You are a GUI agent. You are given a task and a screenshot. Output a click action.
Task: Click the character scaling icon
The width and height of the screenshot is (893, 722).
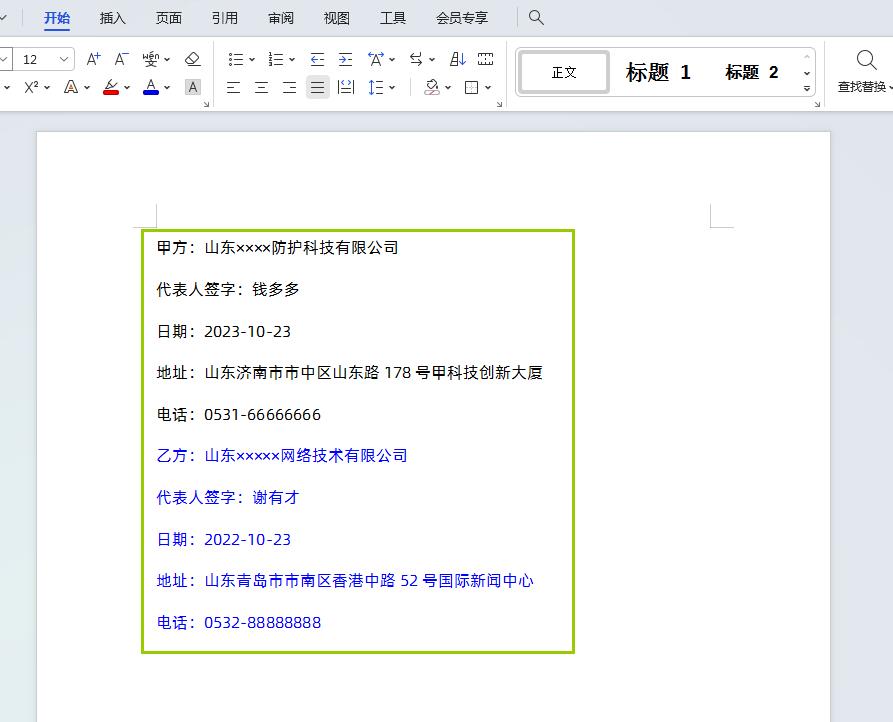(376, 59)
